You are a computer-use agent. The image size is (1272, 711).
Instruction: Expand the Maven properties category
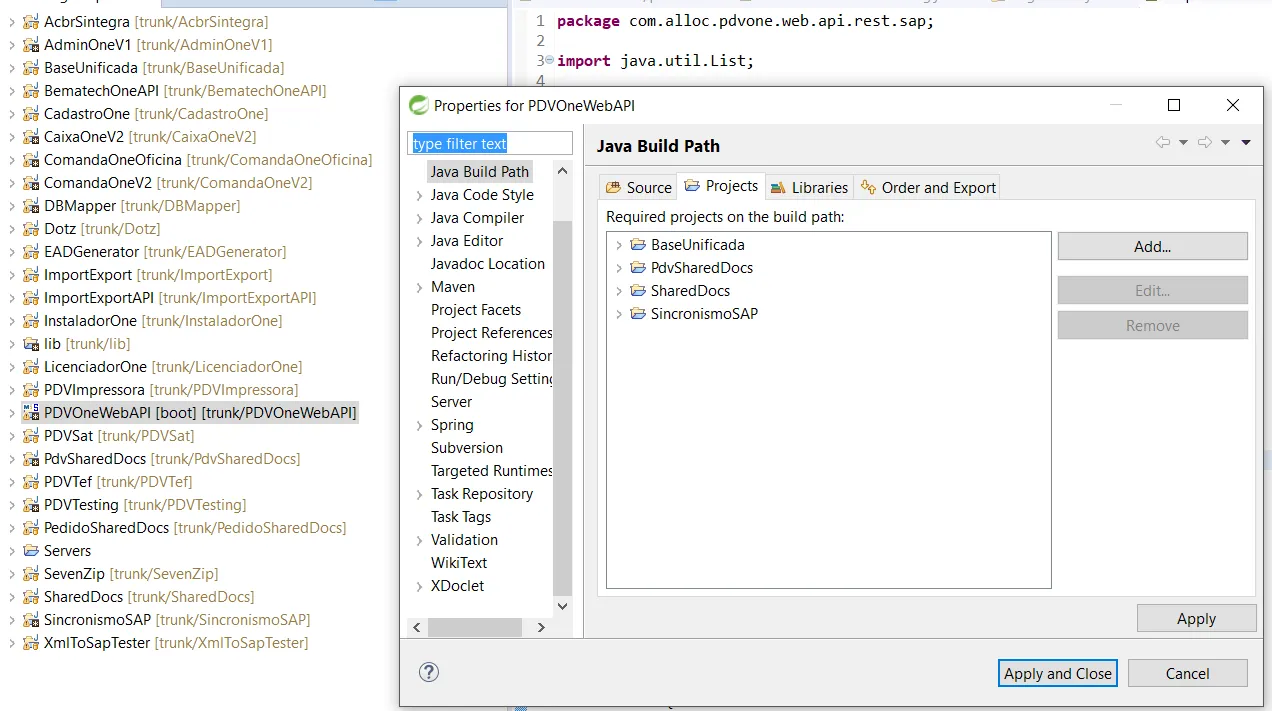coord(419,287)
